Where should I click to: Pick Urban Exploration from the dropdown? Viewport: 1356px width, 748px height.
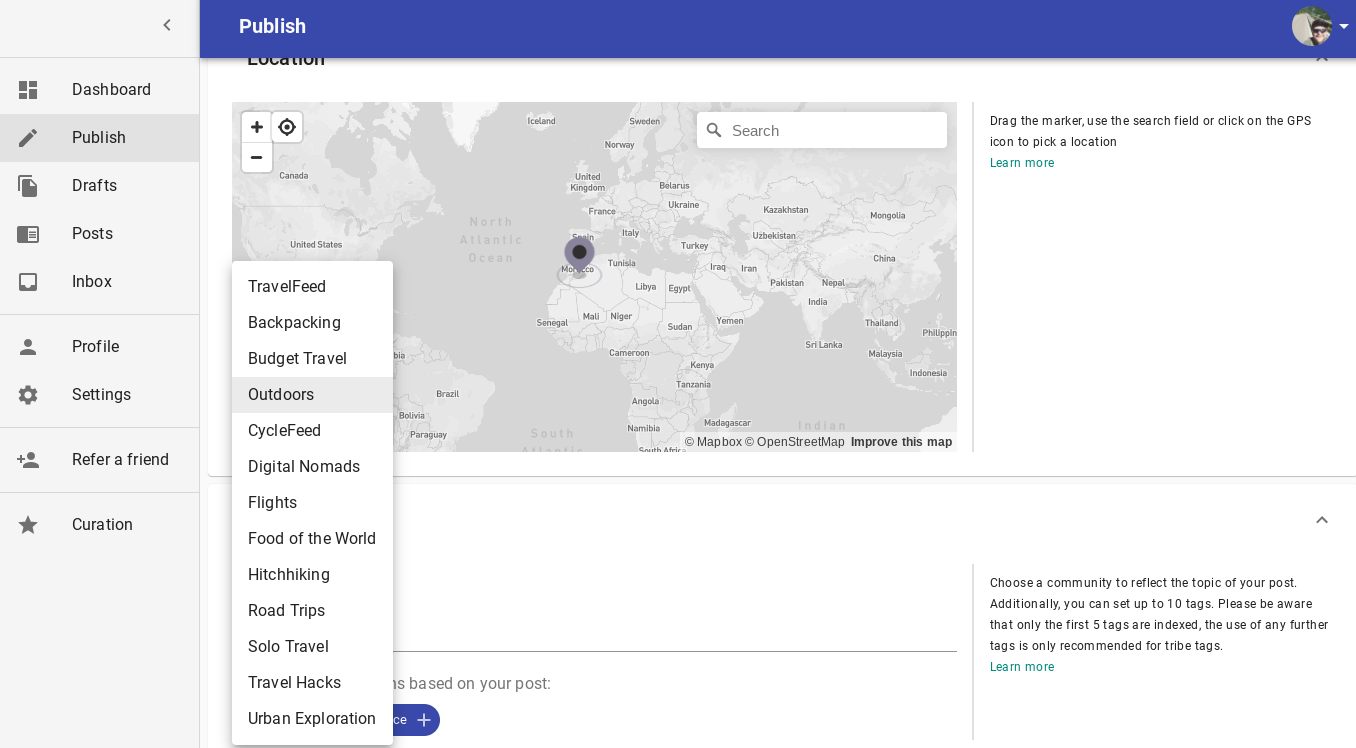pyautogui.click(x=312, y=719)
